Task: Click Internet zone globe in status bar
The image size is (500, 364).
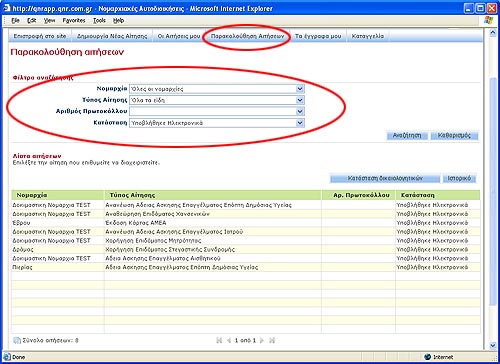Action: tap(428, 357)
